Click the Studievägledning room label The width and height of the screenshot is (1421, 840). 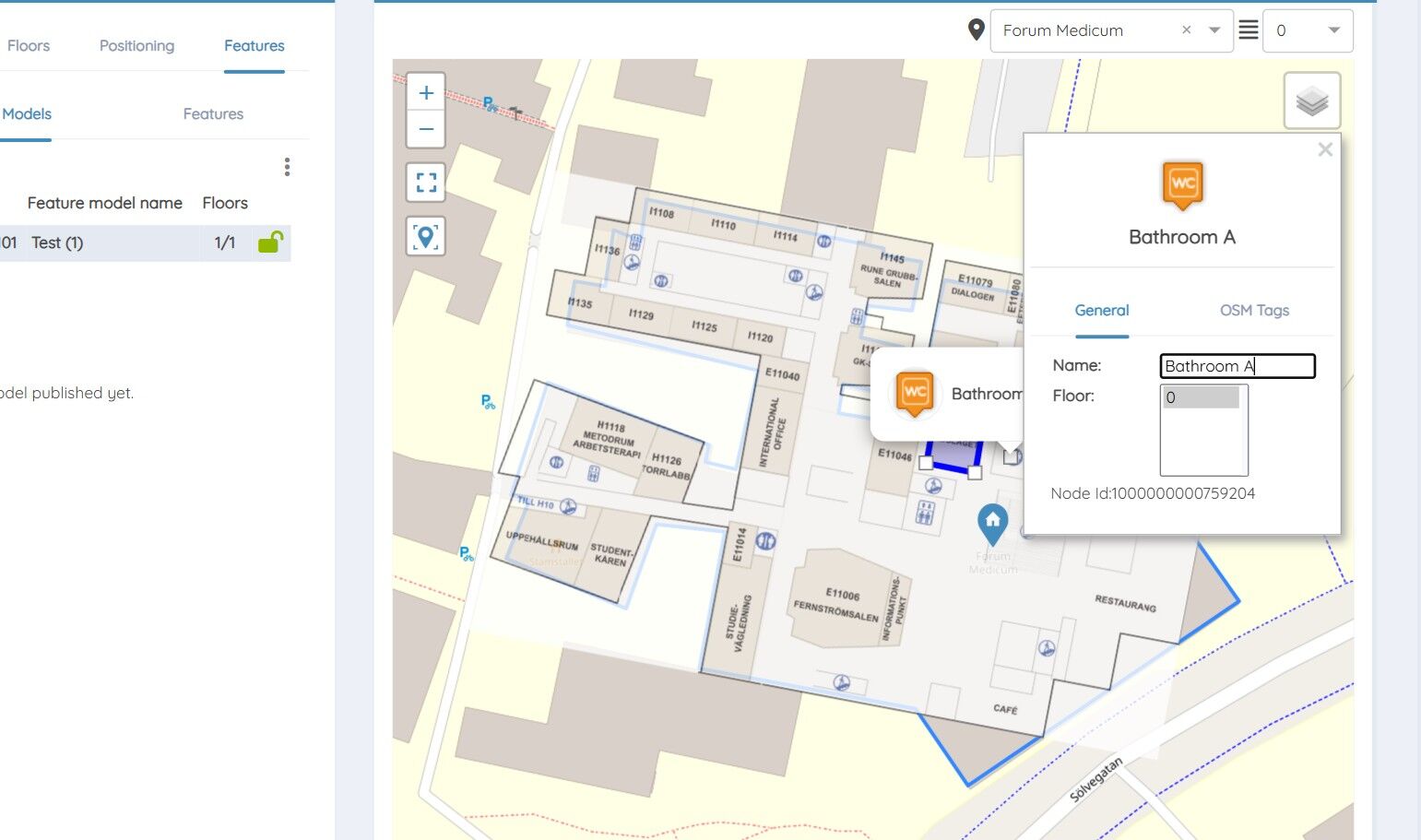pos(740,623)
